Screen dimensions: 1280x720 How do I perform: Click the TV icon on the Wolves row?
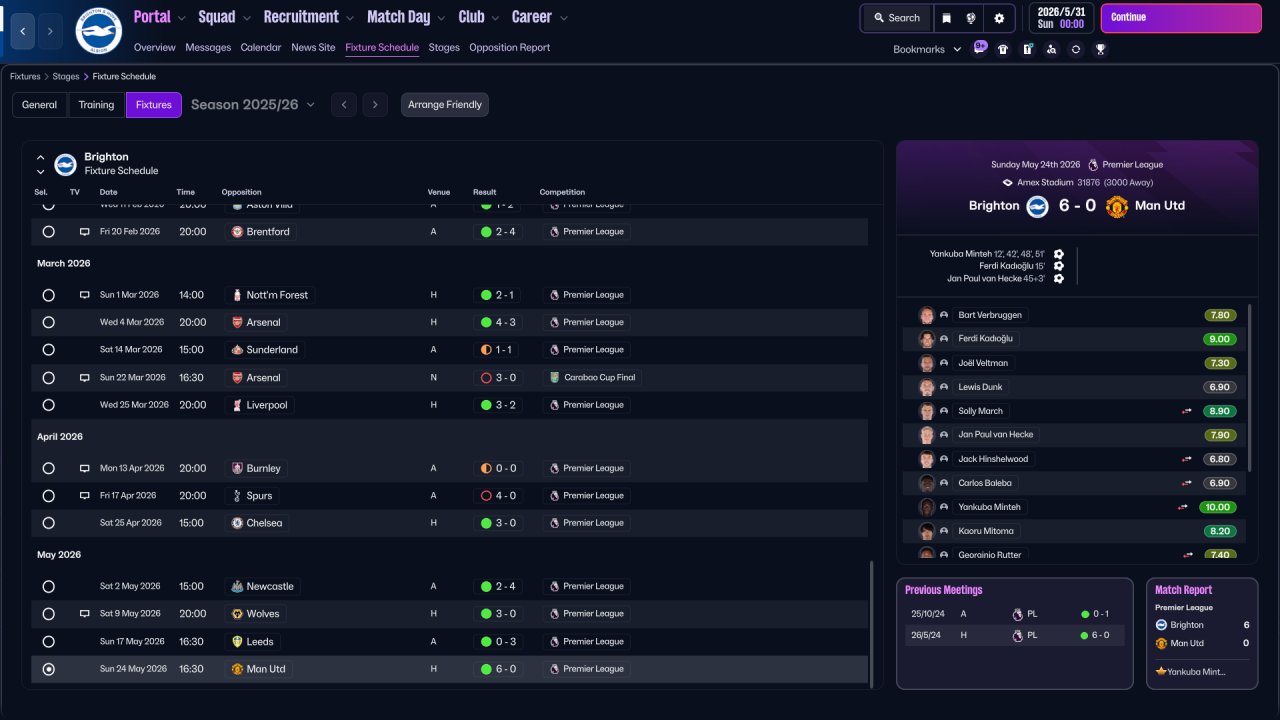[85, 614]
